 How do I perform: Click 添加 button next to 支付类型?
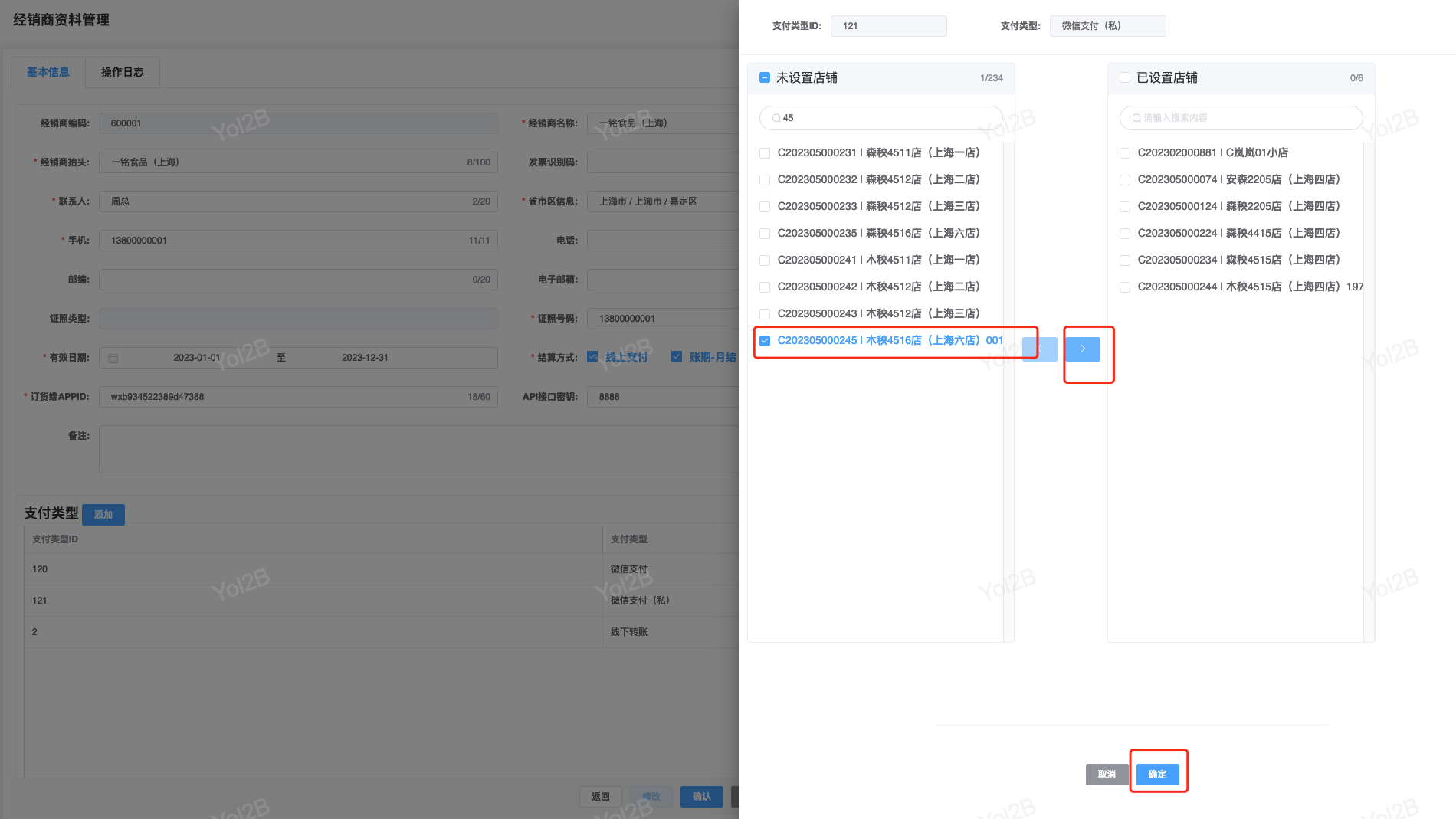(103, 515)
